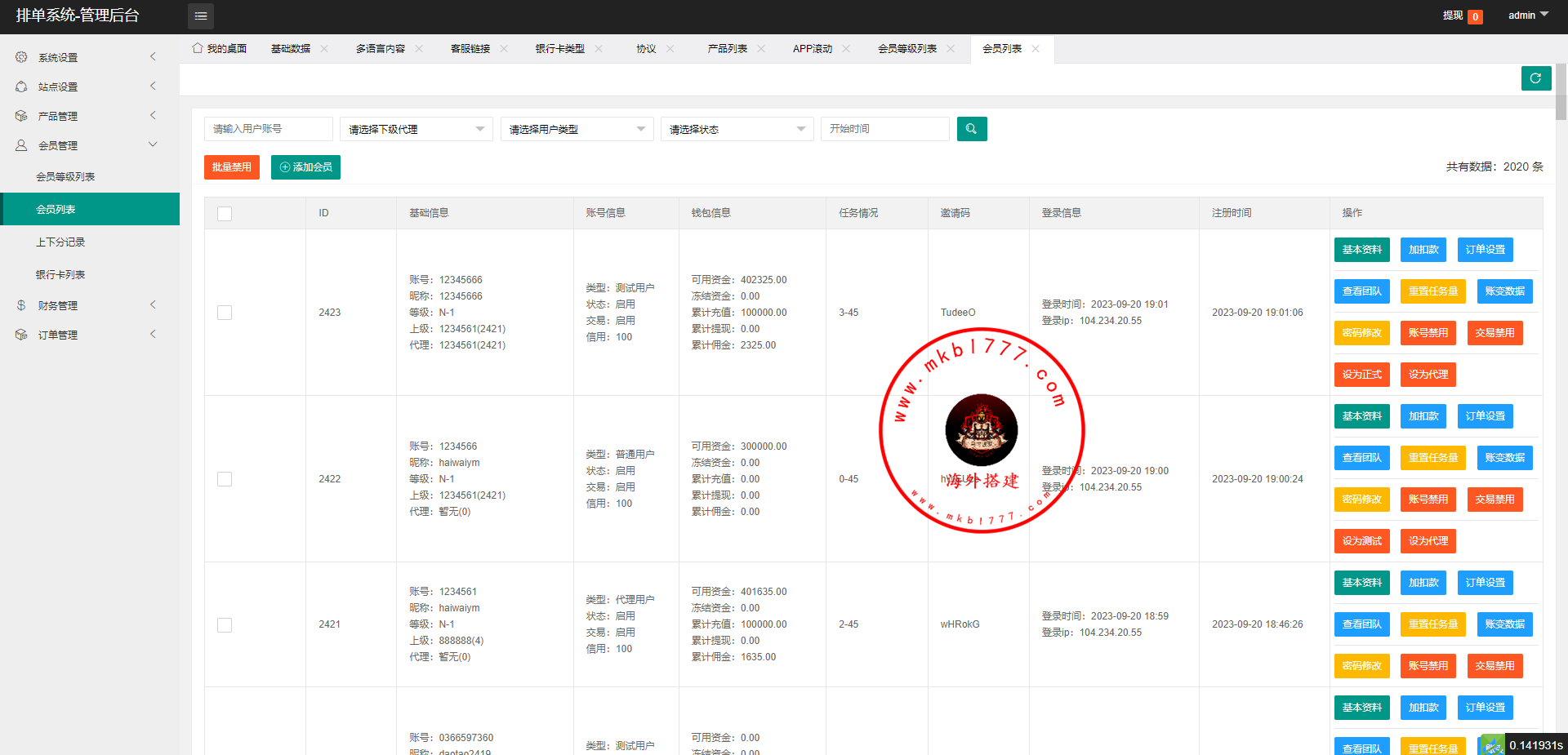Tick the select-all checkbox in table header
Screen dimensions: 1568x755
click(x=225, y=214)
